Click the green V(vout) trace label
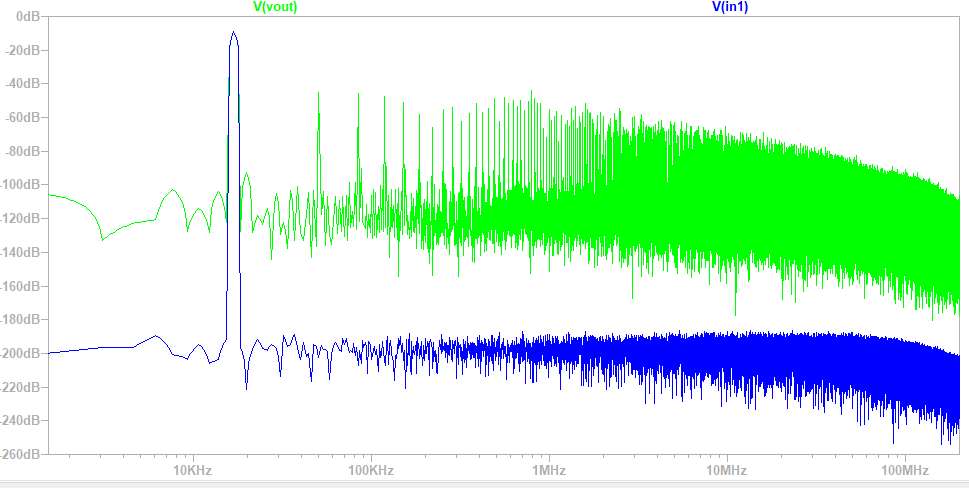969x488 pixels. click(x=275, y=7)
